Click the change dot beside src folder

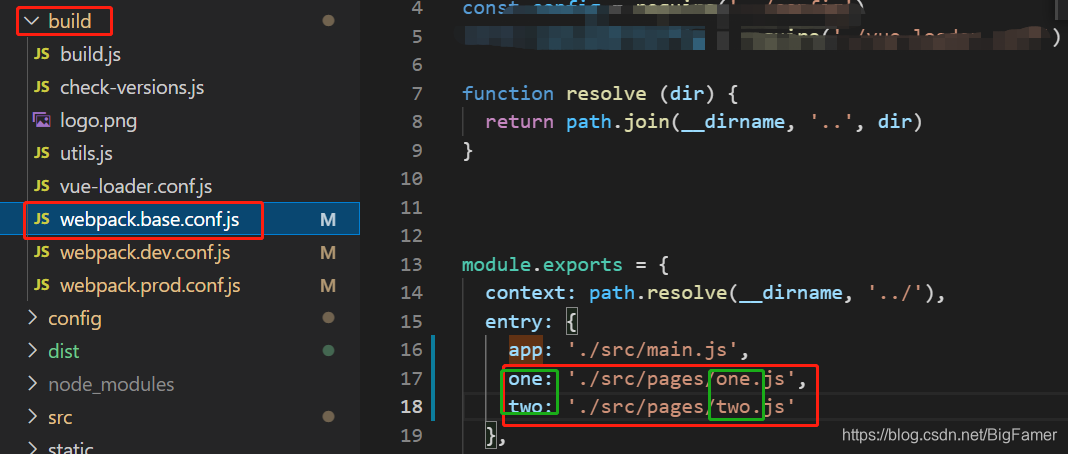(328, 417)
